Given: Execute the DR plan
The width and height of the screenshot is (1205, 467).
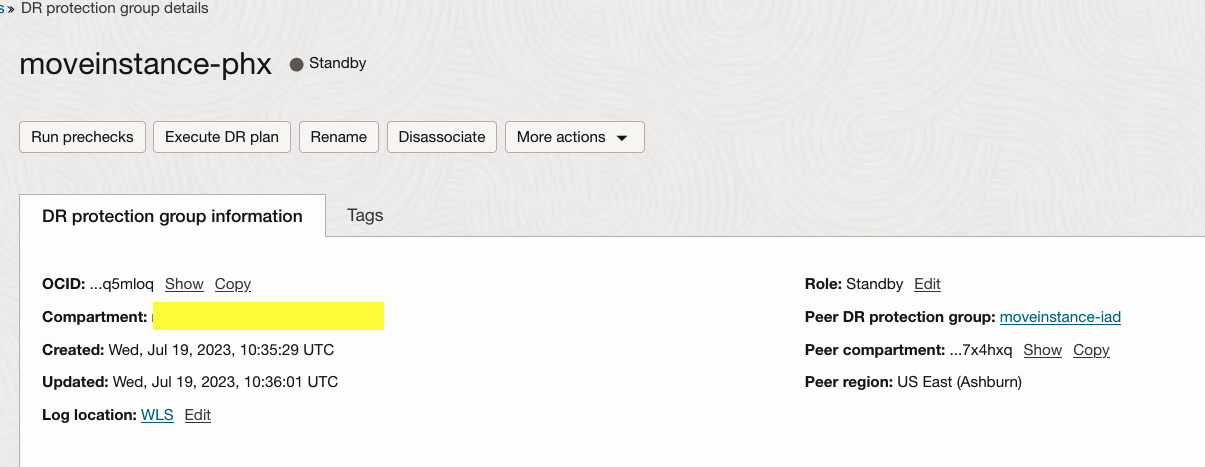Looking at the screenshot, I should point(221,137).
